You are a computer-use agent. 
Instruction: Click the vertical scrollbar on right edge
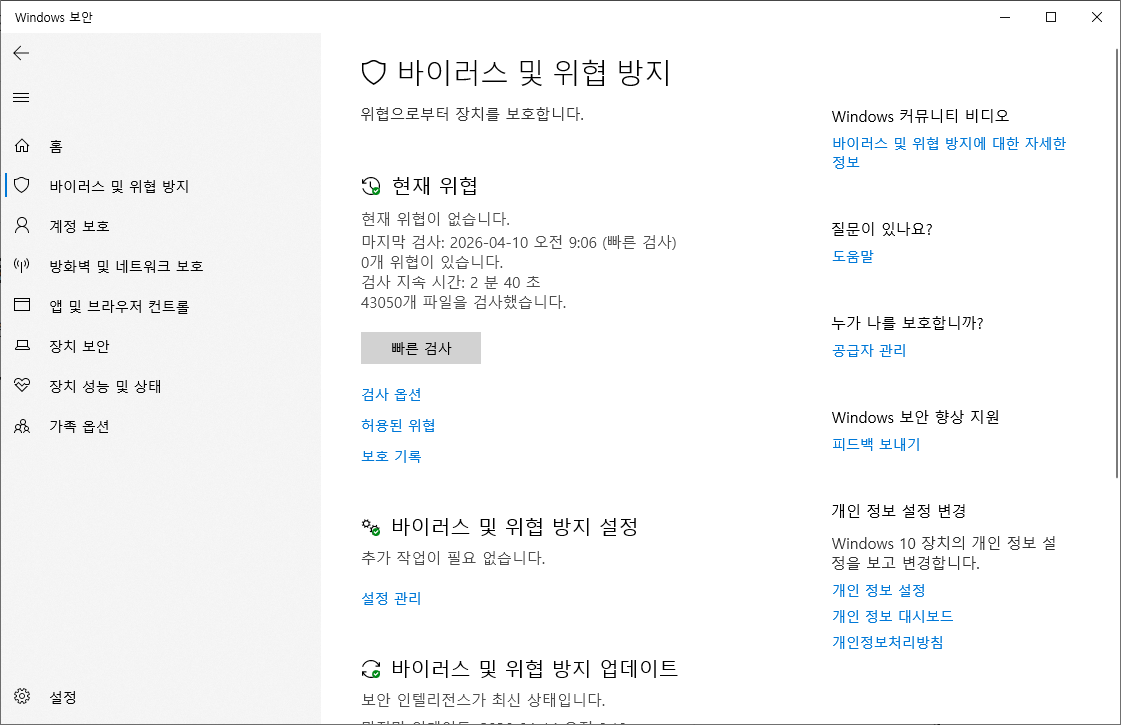pos(1117,263)
